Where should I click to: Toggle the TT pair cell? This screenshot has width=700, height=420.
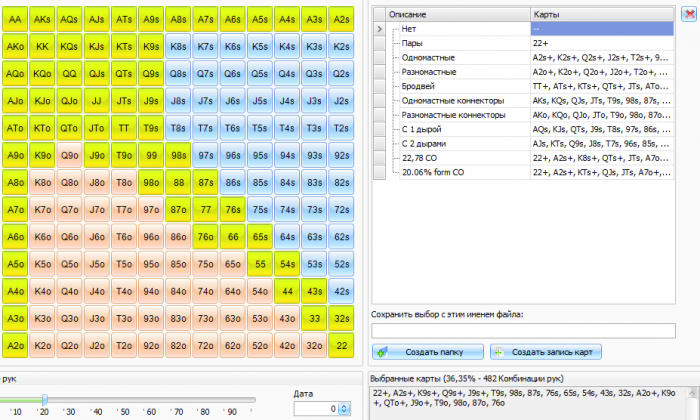coord(124,128)
